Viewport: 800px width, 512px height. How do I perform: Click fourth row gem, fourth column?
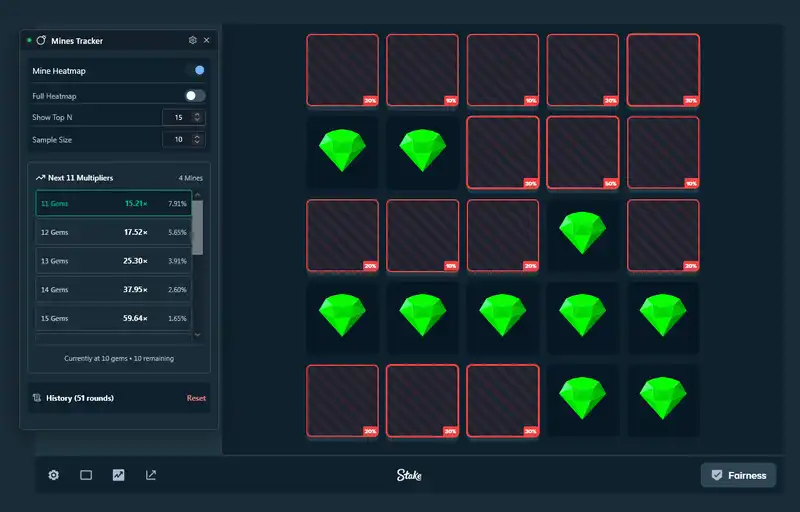point(583,315)
